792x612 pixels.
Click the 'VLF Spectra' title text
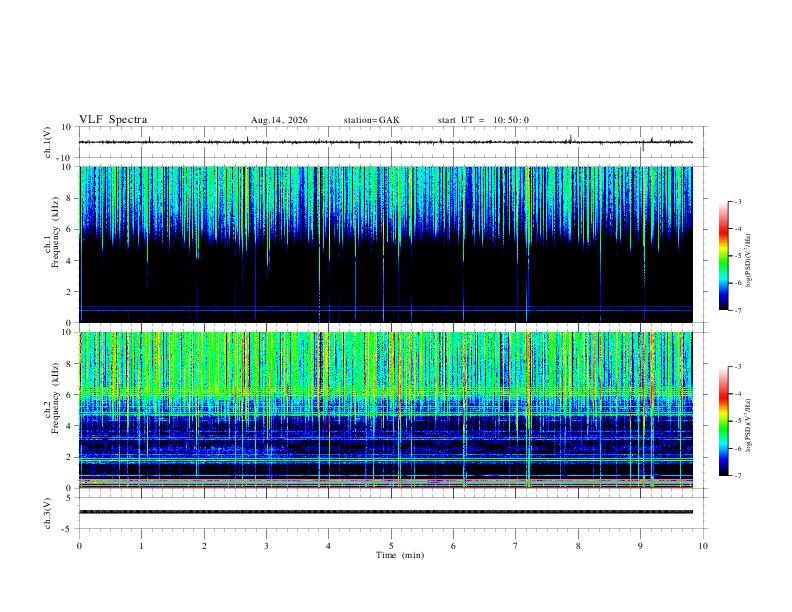pos(113,120)
